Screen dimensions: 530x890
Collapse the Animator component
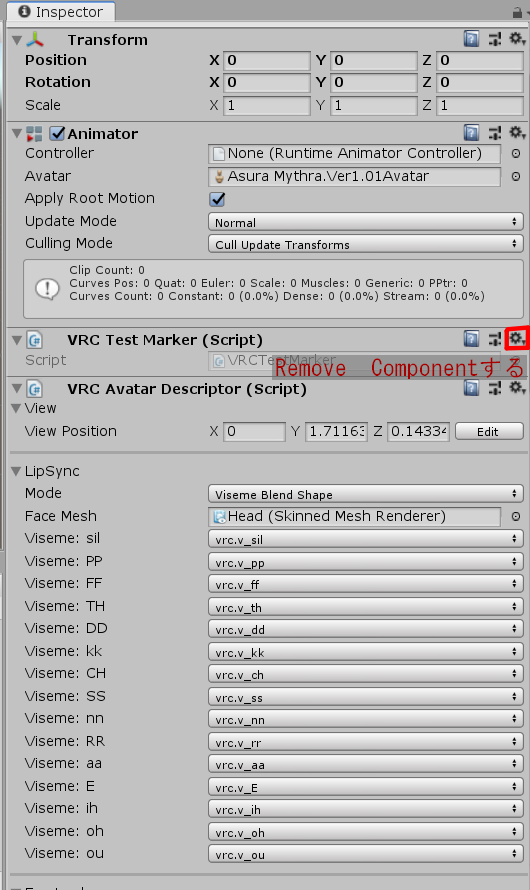pos(16,134)
